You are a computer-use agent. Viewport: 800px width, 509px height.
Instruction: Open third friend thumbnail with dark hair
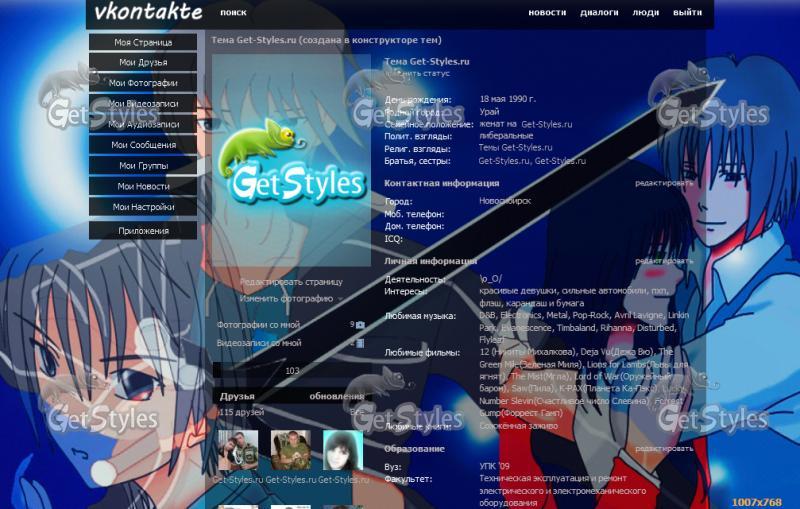[343, 450]
